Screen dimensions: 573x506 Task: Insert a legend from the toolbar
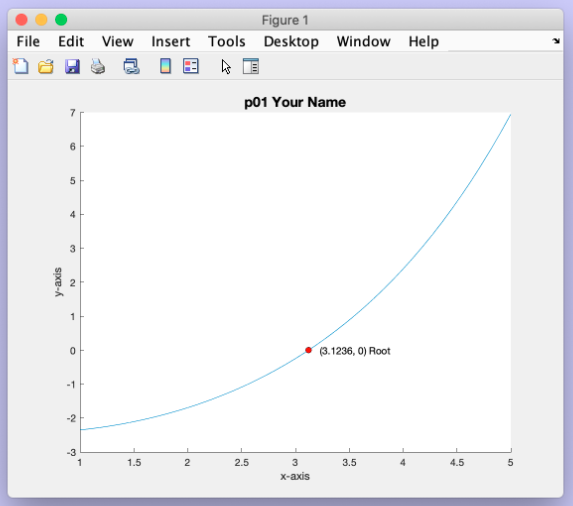pos(191,66)
